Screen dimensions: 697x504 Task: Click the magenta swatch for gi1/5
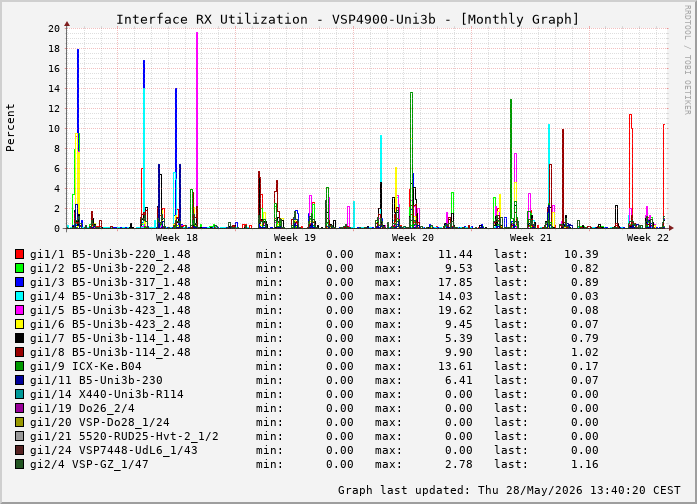(19, 310)
